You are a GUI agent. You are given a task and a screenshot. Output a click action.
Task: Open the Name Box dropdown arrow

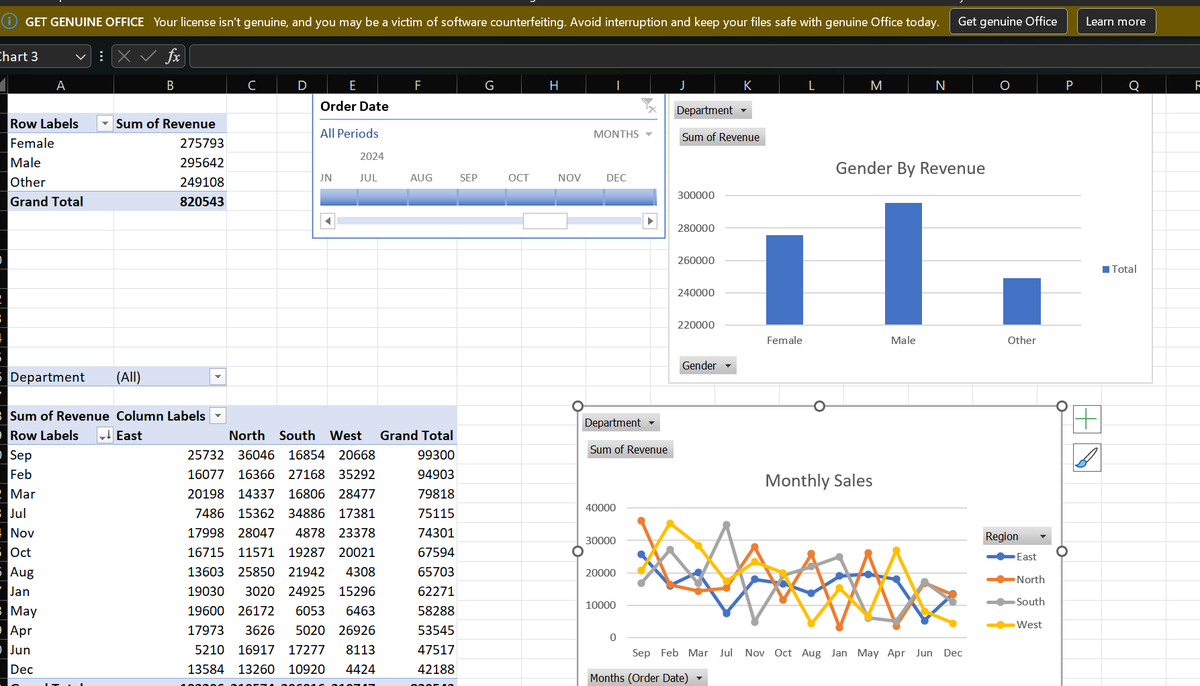tap(79, 57)
